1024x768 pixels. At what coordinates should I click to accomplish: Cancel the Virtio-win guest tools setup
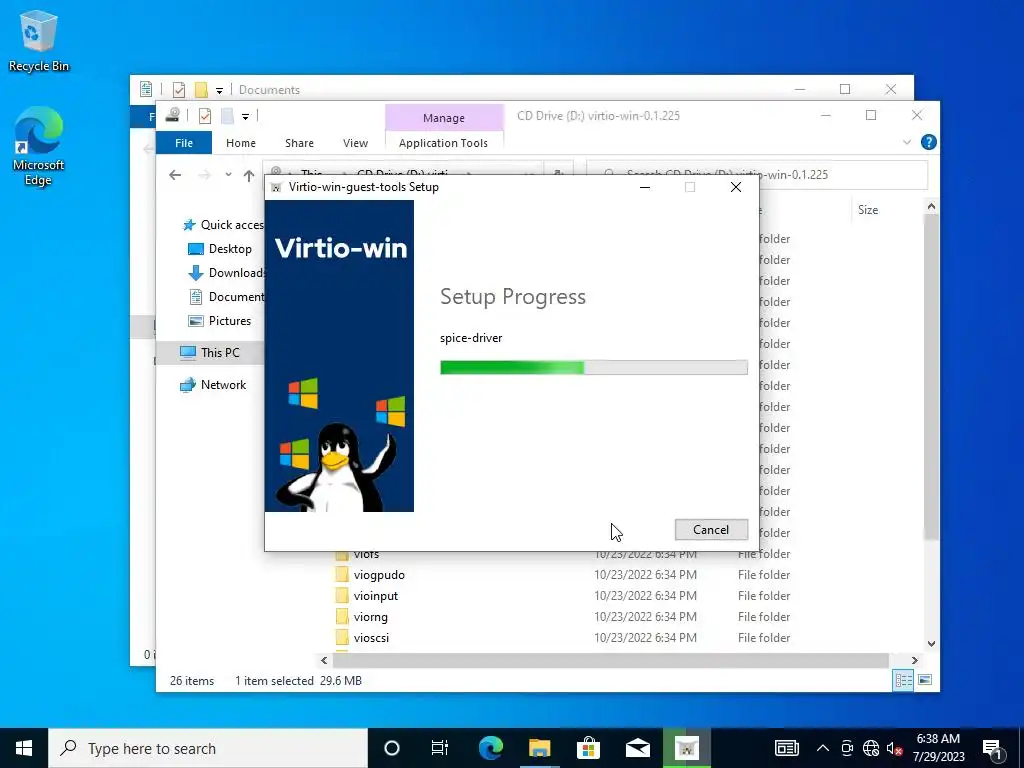click(711, 530)
